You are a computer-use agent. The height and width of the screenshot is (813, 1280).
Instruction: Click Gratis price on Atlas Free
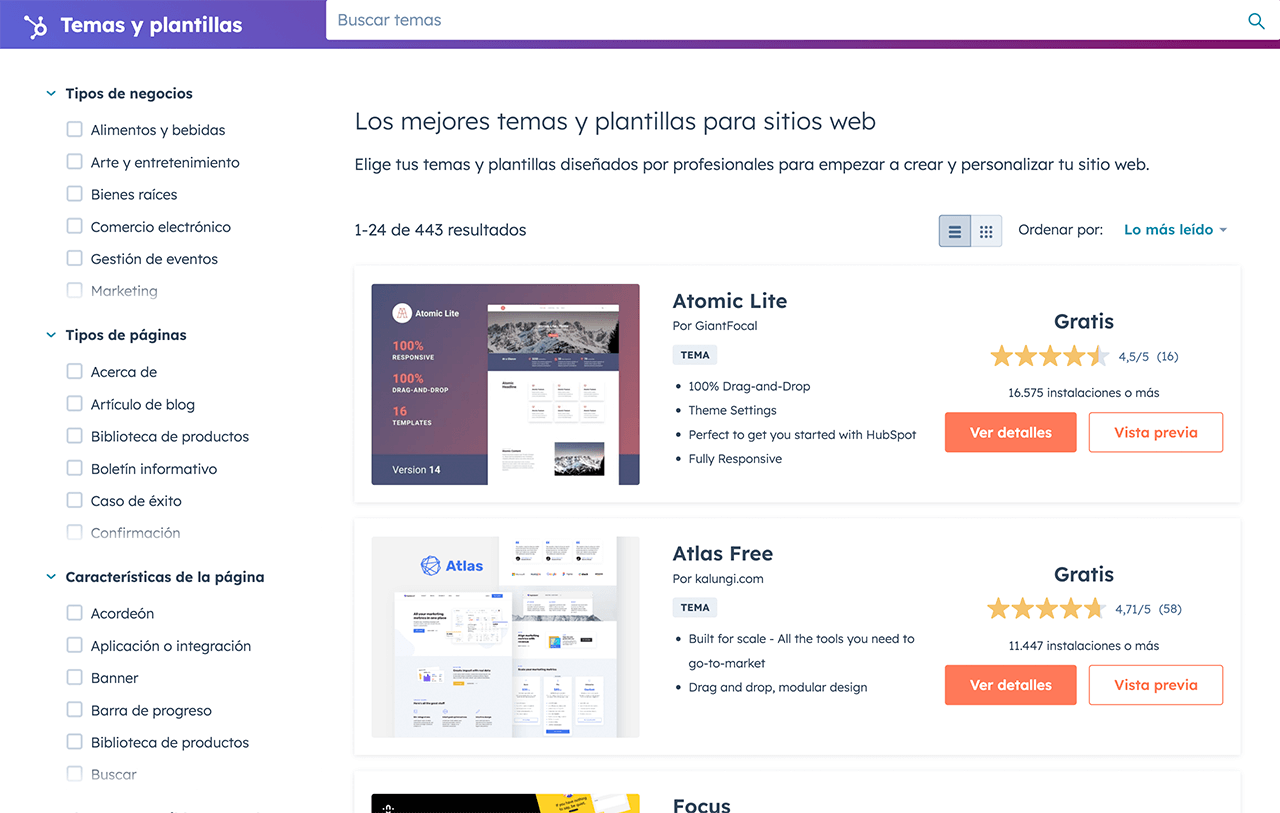click(x=1084, y=574)
